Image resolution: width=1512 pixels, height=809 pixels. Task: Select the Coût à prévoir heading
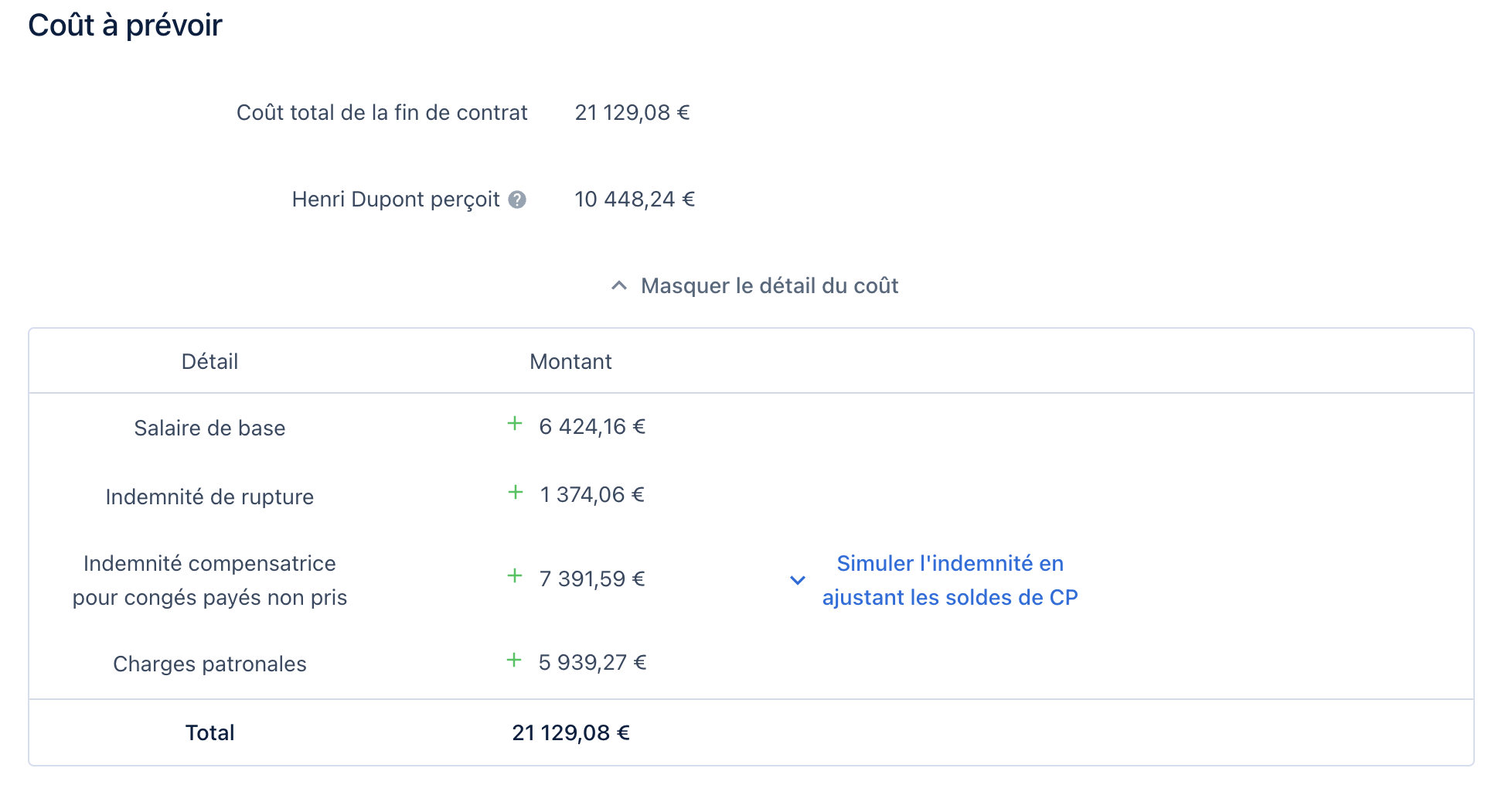(x=124, y=25)
